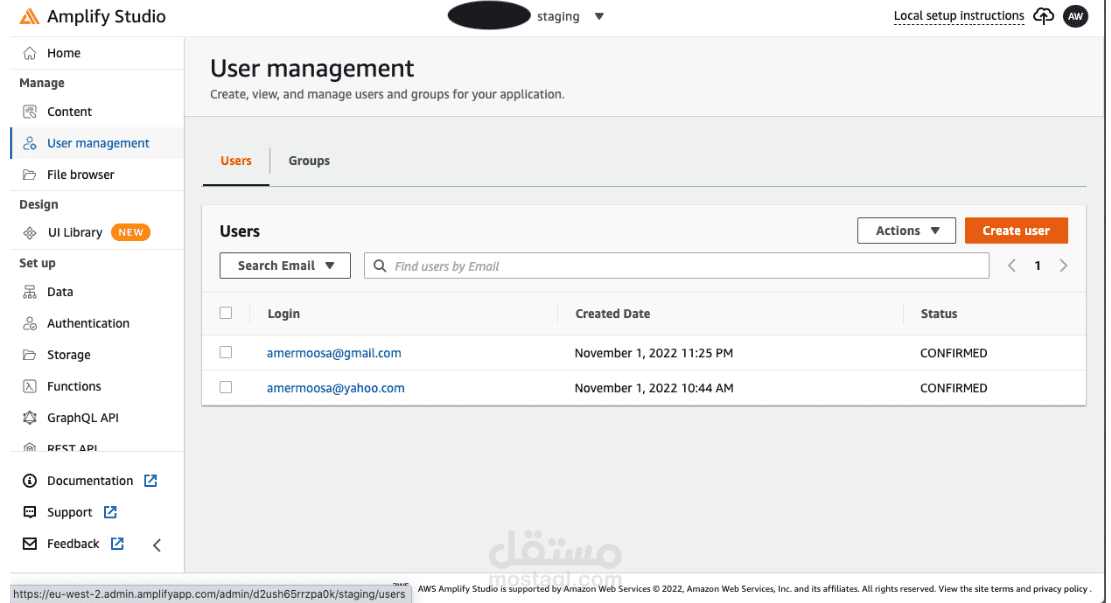The image size is (1111, 603).
Task: Click November 1, 2022 11:25 PM cell
Action: (x=654, y=353)
